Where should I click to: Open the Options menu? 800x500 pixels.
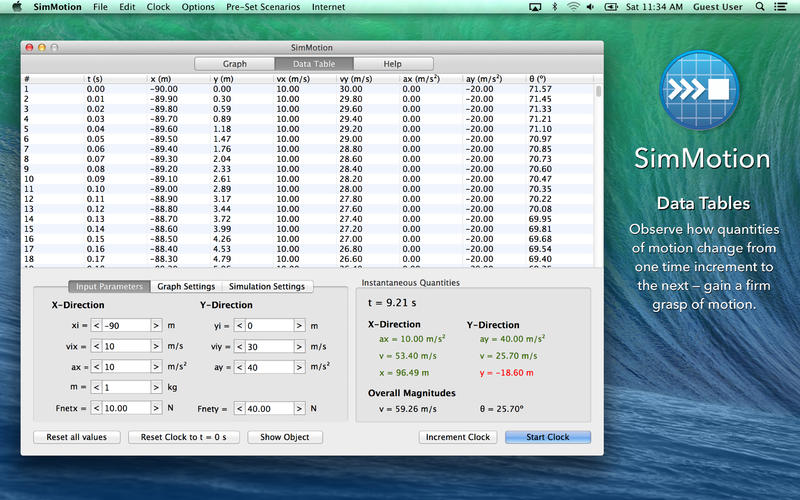(x=198, y=7)
